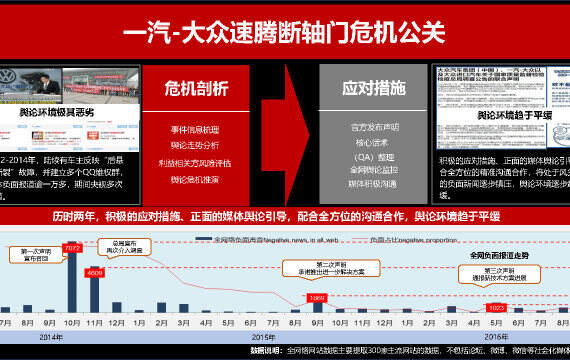Click the social media posts screenshot strip
The width and height of the screenshot is (570, 360).
(x=69, y=136)
